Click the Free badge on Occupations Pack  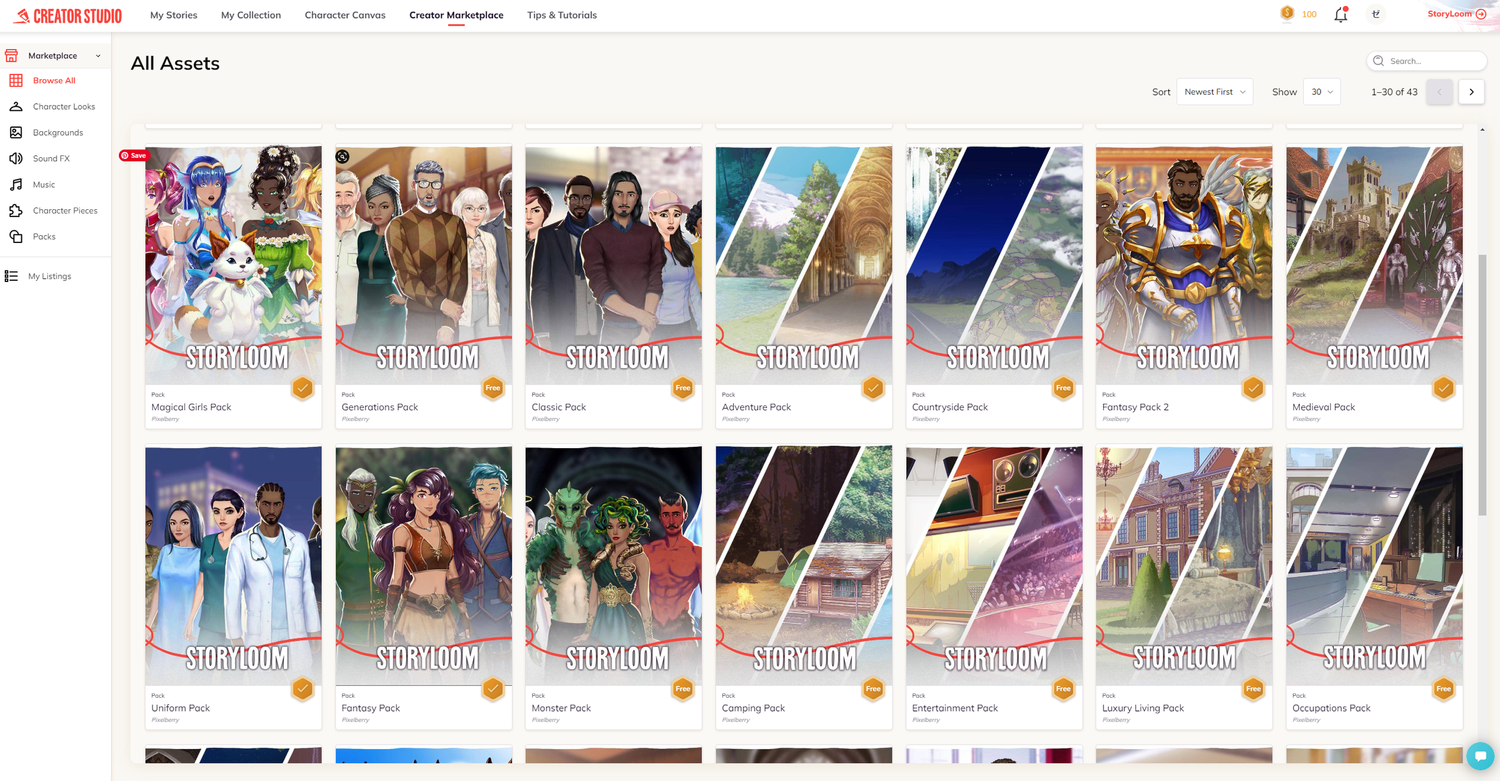click(x=1443, y=689)
